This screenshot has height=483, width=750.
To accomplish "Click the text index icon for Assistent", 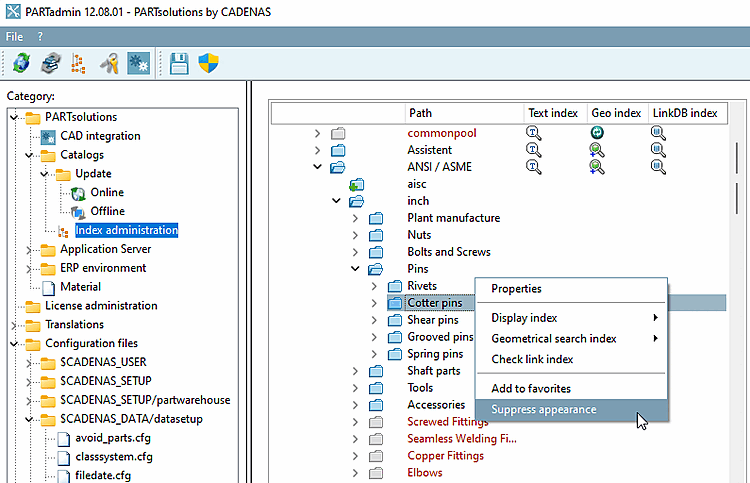I will click(533, 150).
